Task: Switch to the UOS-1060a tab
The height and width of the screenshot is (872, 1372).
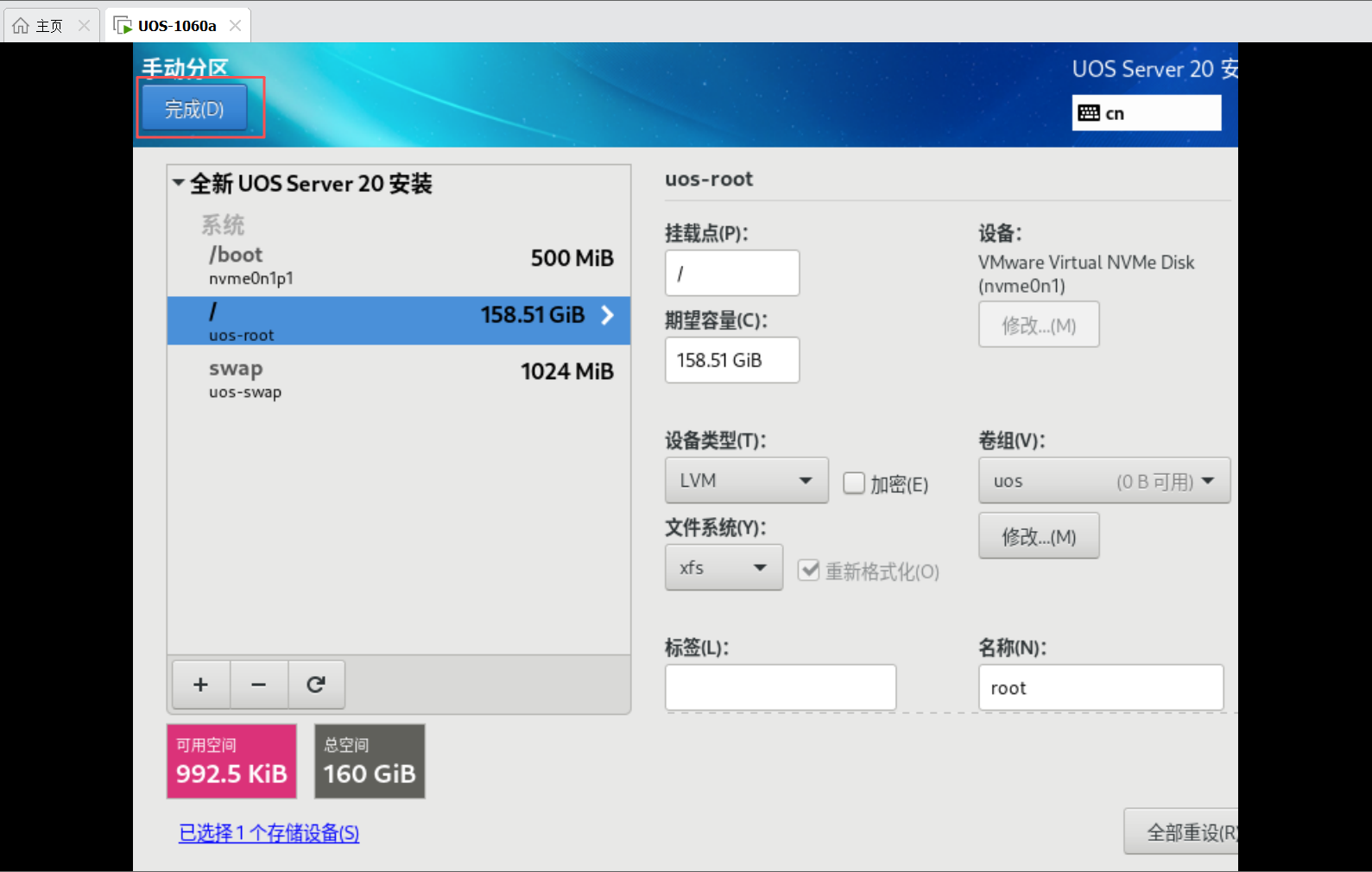Action: point(177,26)
